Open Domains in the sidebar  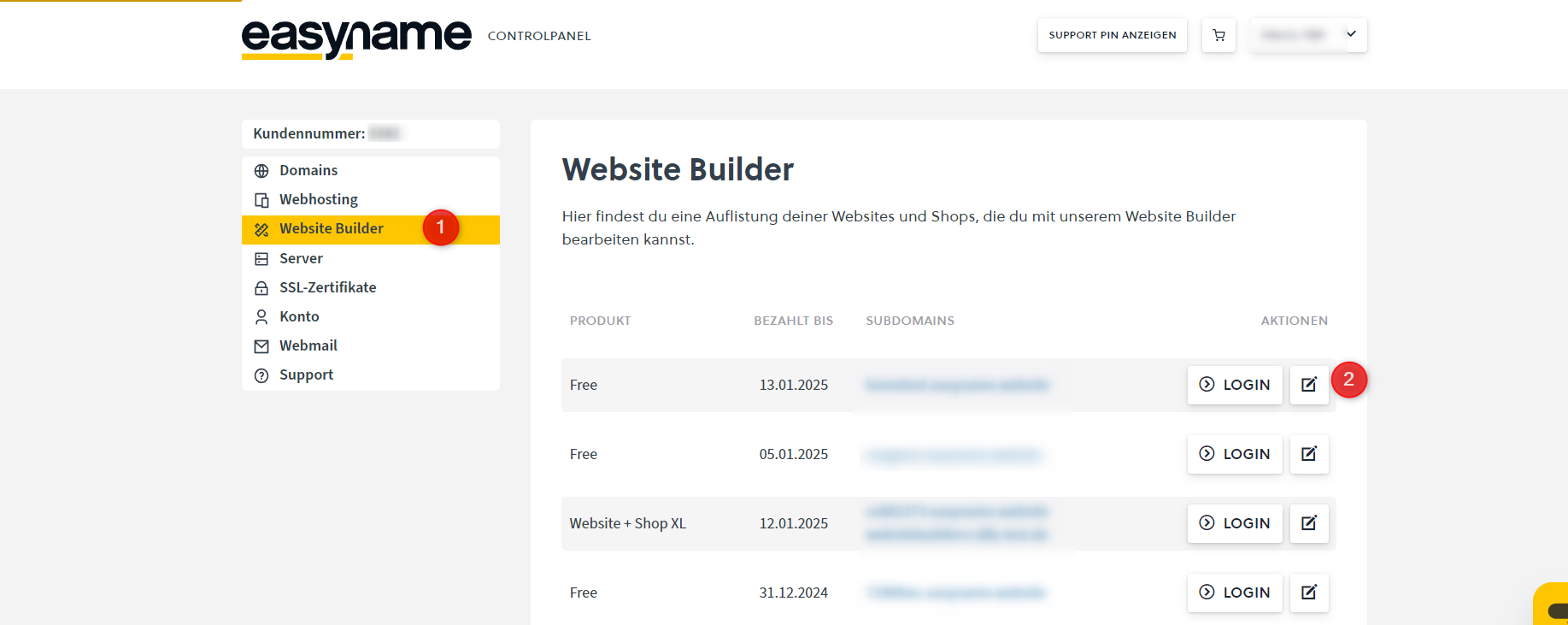pyautogui.click(x=308, y=170)
